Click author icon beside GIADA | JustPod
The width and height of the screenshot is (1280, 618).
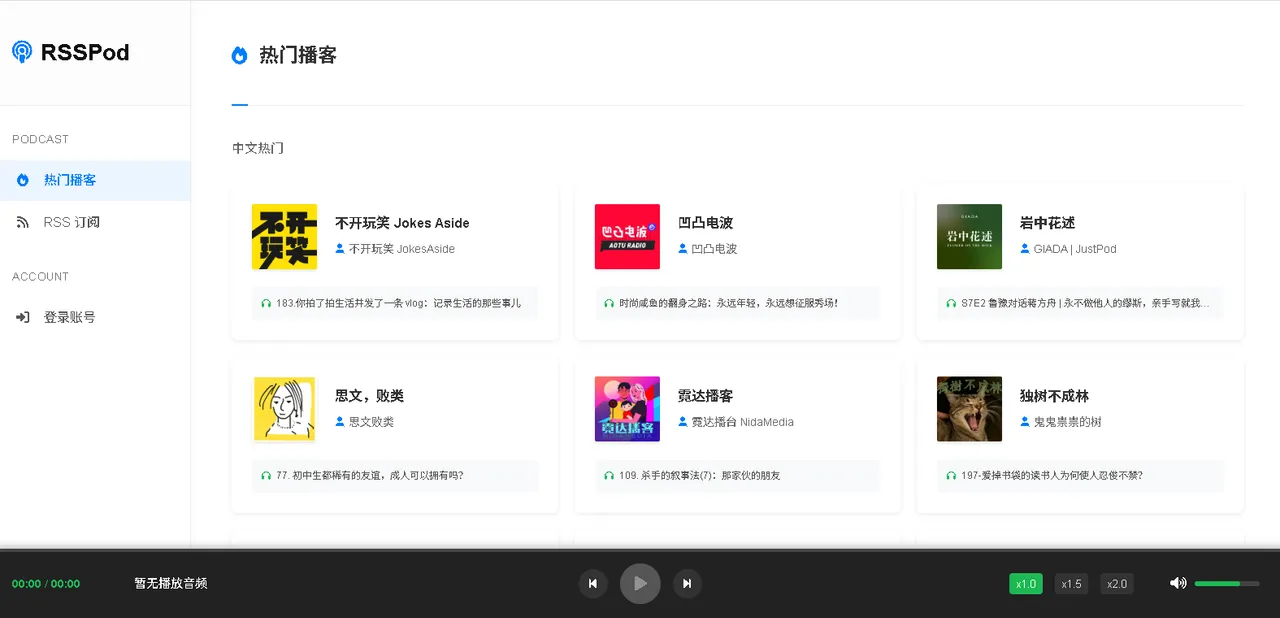[1025, 249]
